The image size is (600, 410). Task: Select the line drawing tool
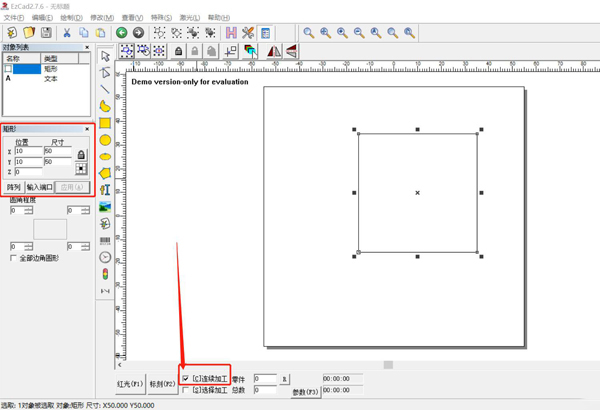106,89
